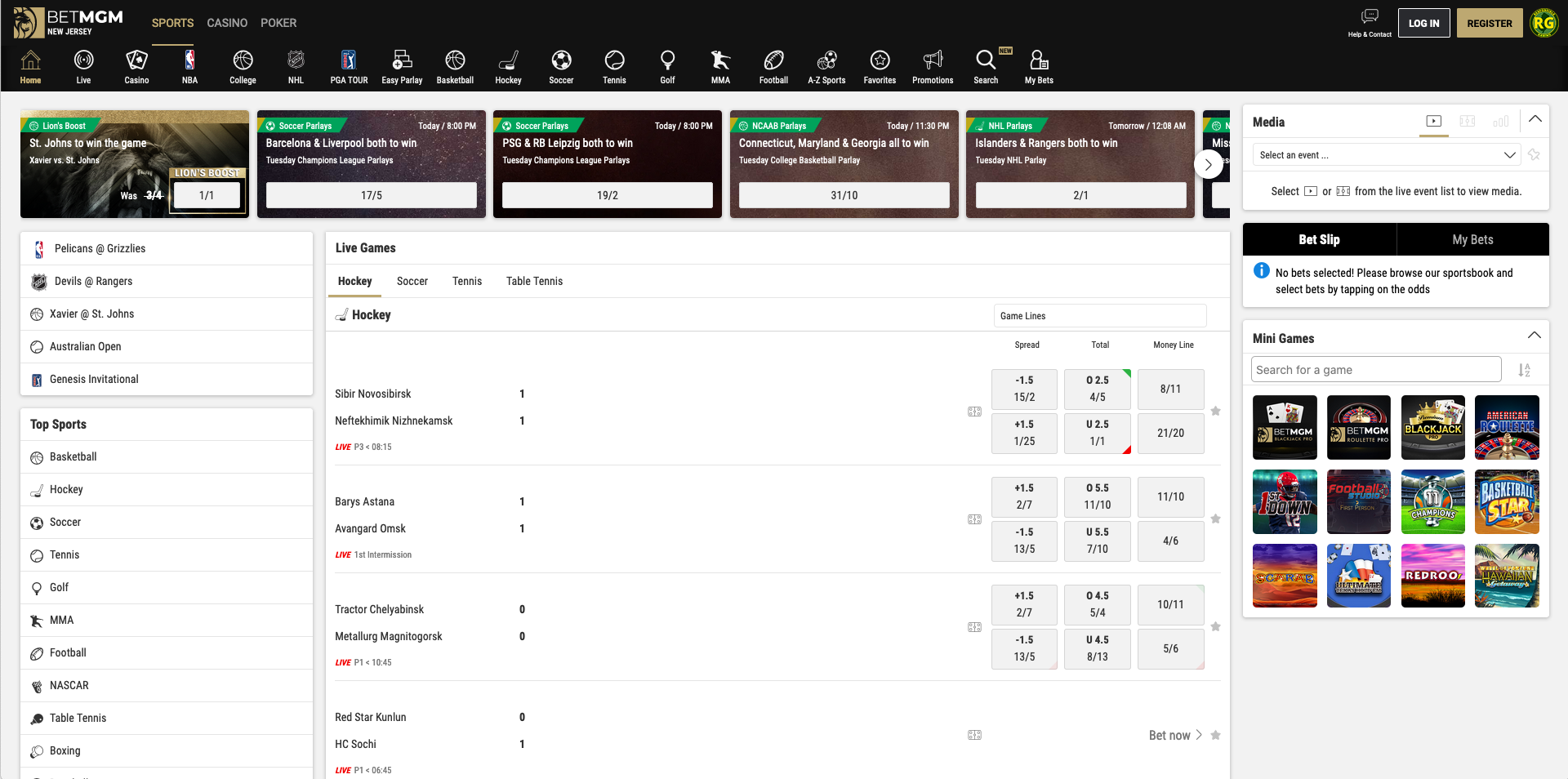Favorite the Red Star Kunlun game with star
This screenshot has width=1568, height=779.
click(1215, 735)
